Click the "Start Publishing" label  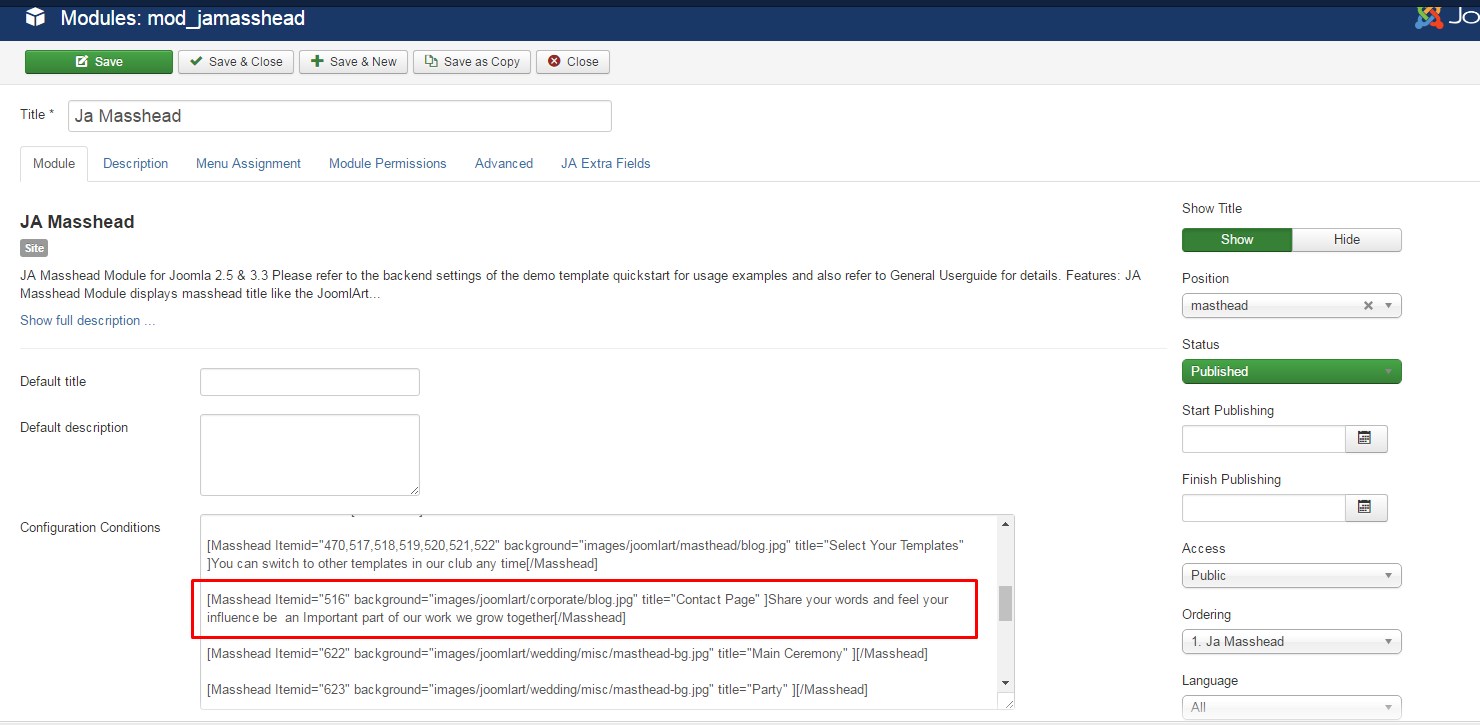[x=1228, y=411]
